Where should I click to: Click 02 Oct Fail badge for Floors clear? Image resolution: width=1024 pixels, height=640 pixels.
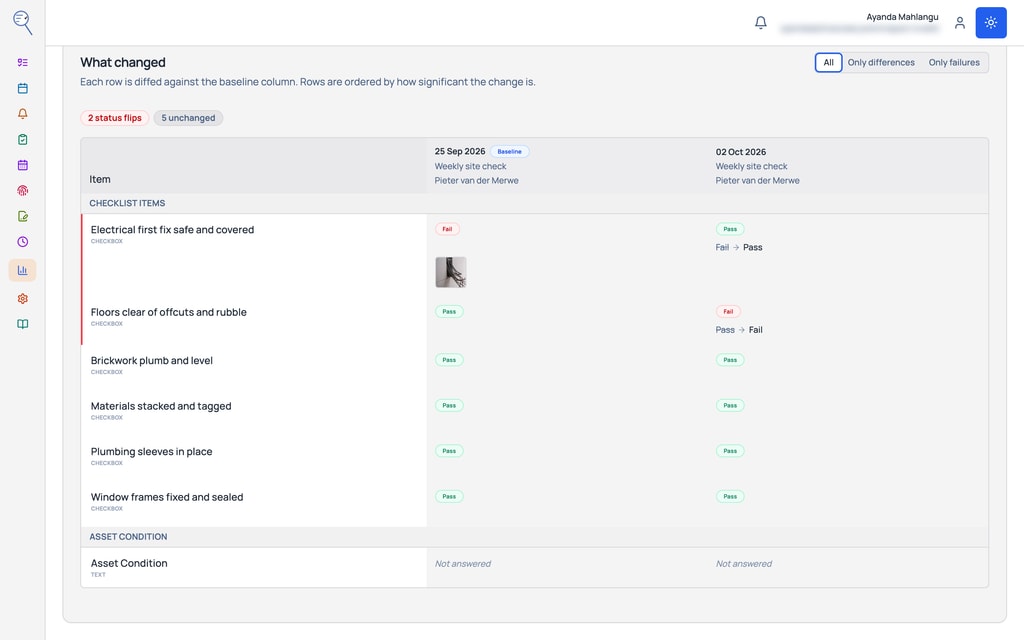pos(728,312)
